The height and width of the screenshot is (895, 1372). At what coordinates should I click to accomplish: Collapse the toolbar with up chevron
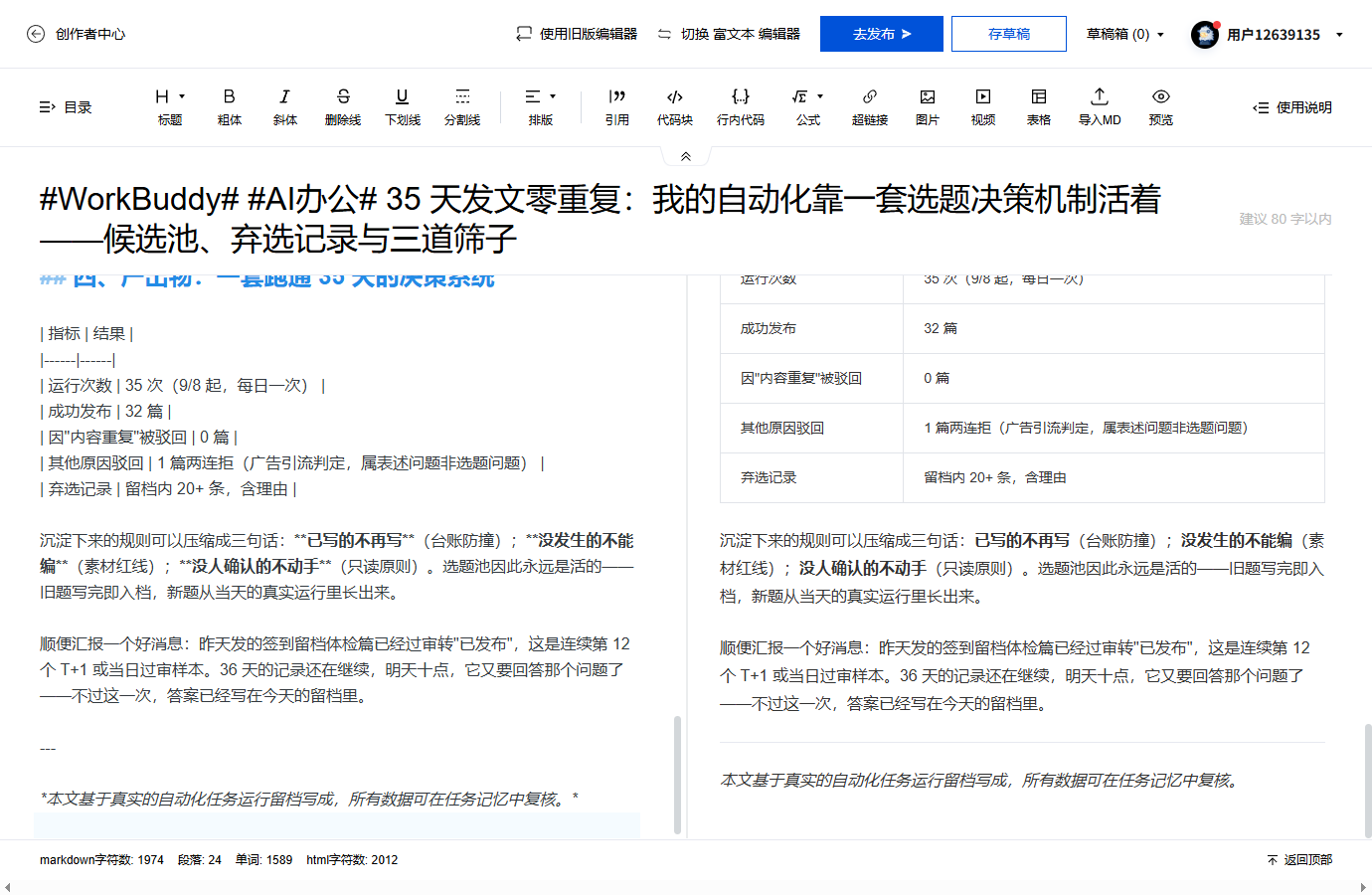[686, 156]
